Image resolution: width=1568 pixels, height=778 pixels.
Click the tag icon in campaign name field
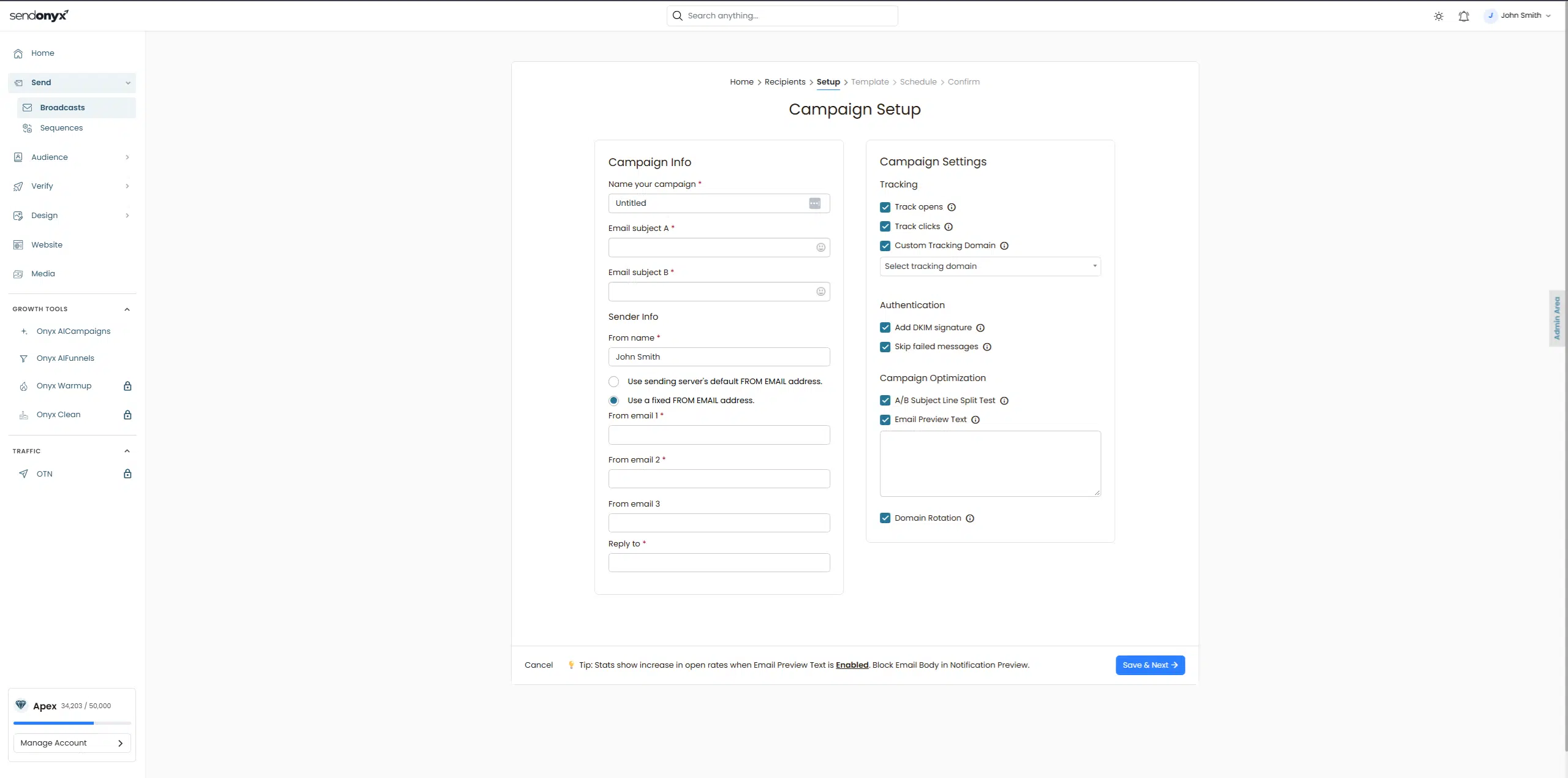click(814, 203)
